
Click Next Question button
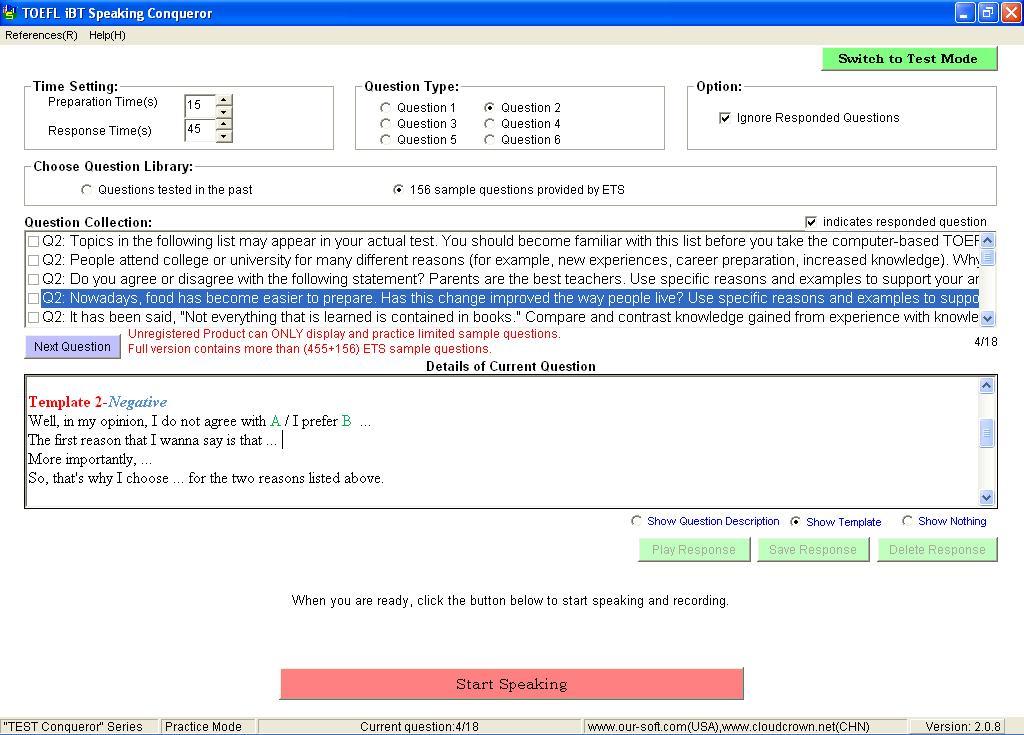(72, 347)
